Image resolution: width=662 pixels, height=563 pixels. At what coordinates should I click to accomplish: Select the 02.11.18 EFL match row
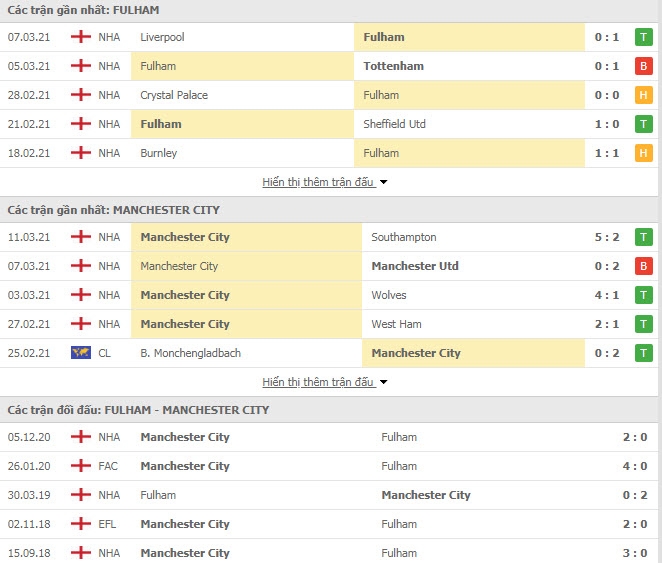(x=330, y=524)
